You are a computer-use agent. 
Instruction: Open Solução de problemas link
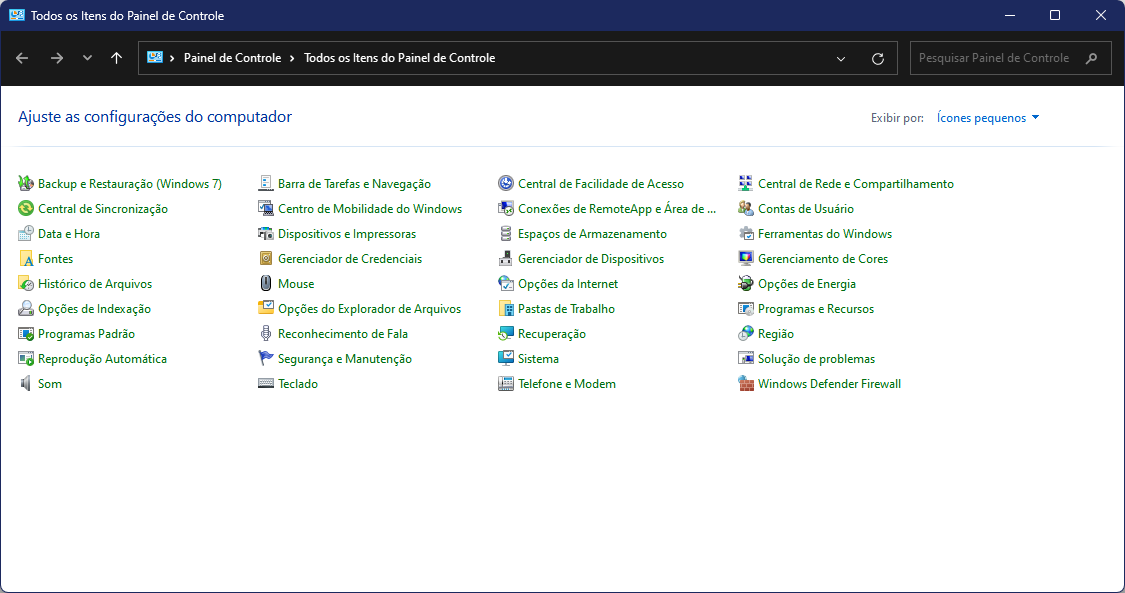click(816, 359)
